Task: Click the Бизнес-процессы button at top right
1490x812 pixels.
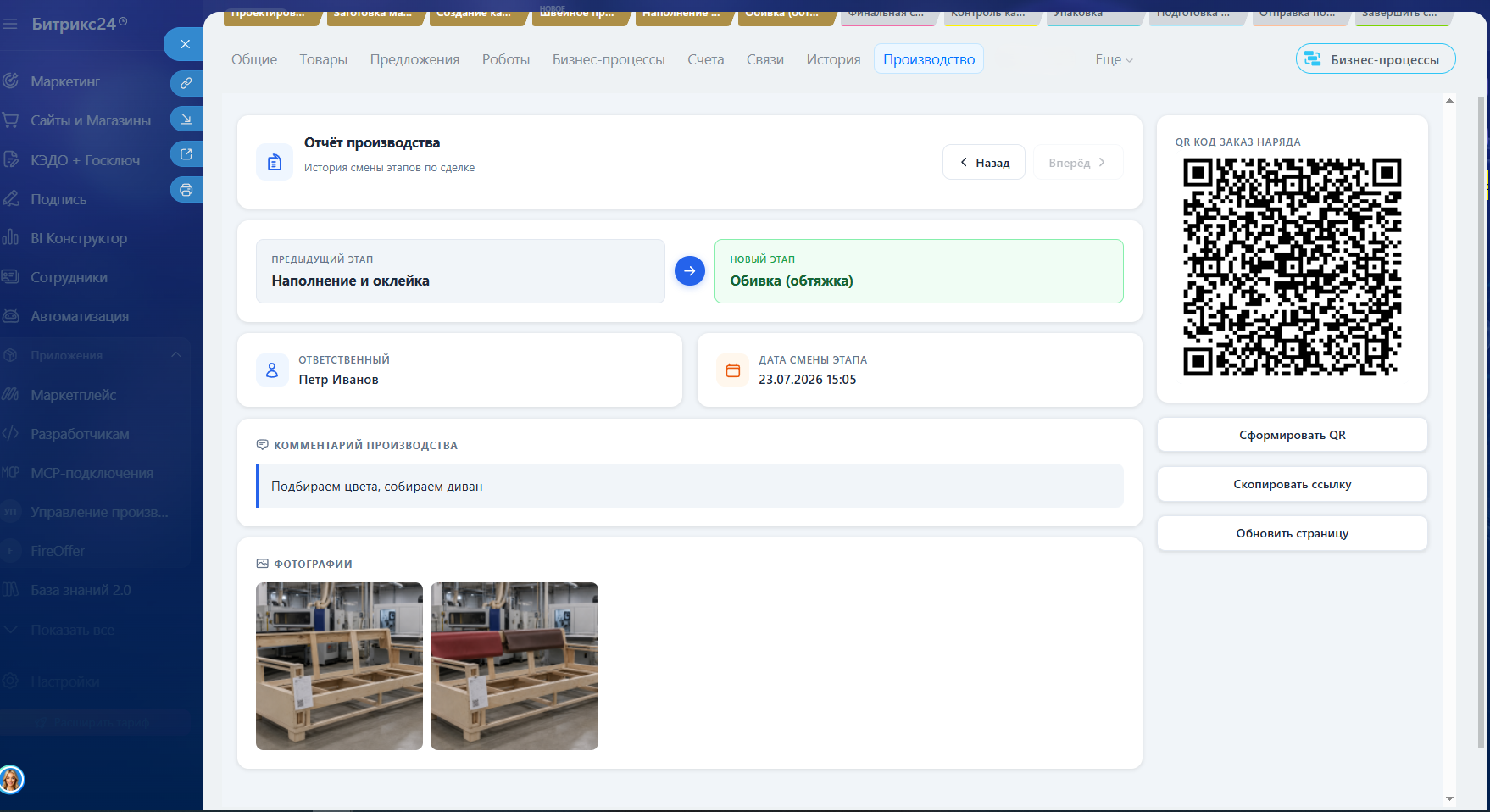Action: click(1376, 59)
